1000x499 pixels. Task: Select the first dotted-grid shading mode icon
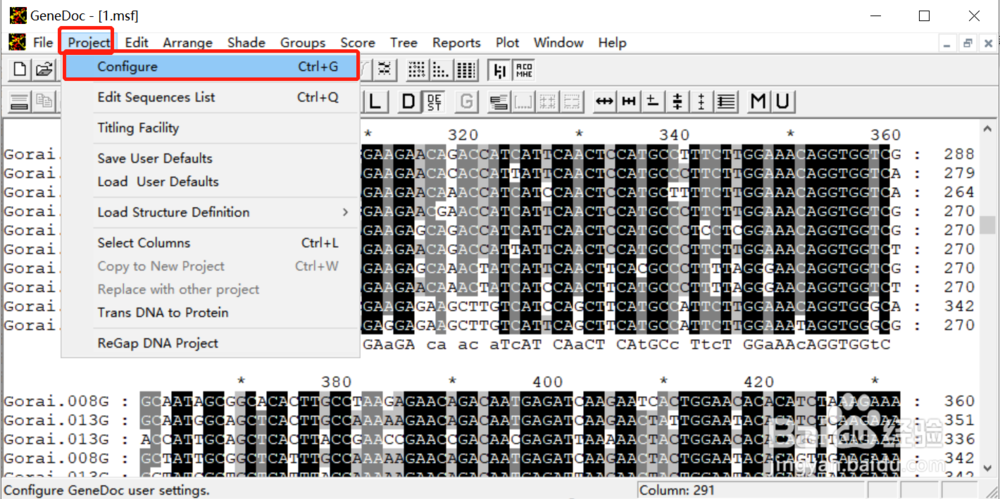pyautogui.click(x=417, y=70)
